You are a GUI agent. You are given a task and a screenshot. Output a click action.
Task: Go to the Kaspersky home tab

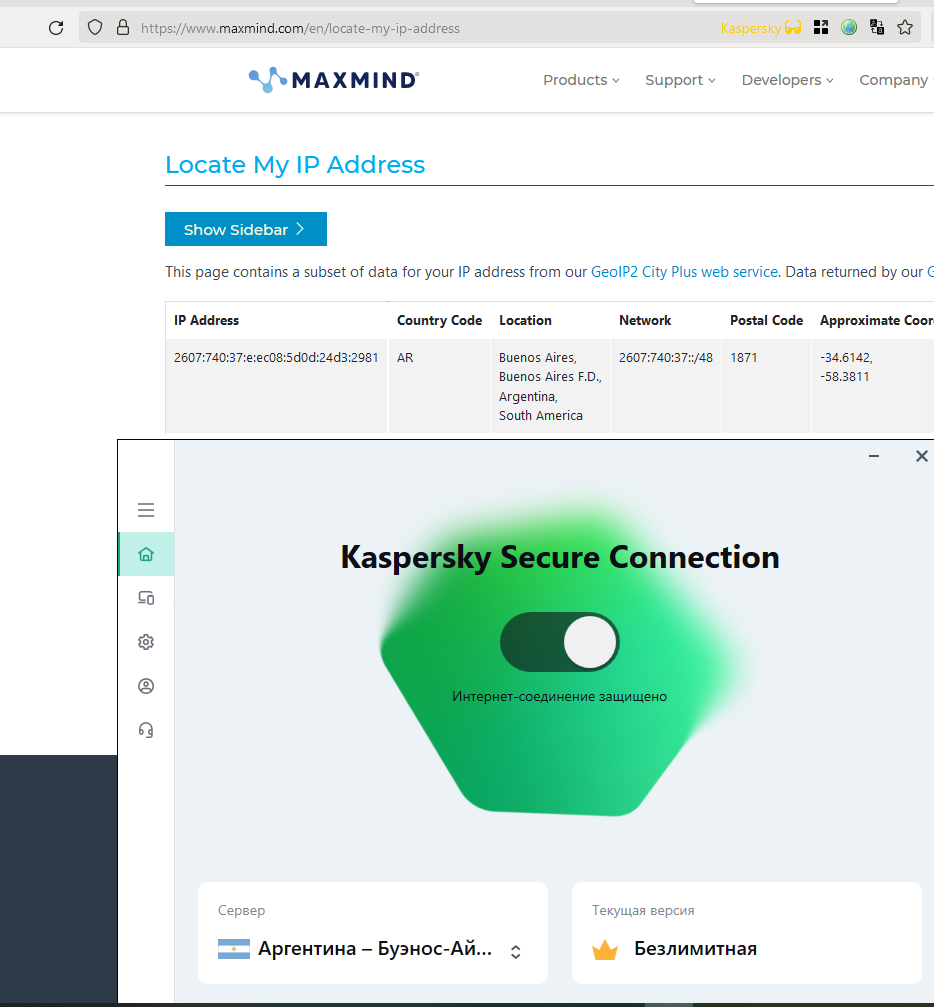click(146, 554)
